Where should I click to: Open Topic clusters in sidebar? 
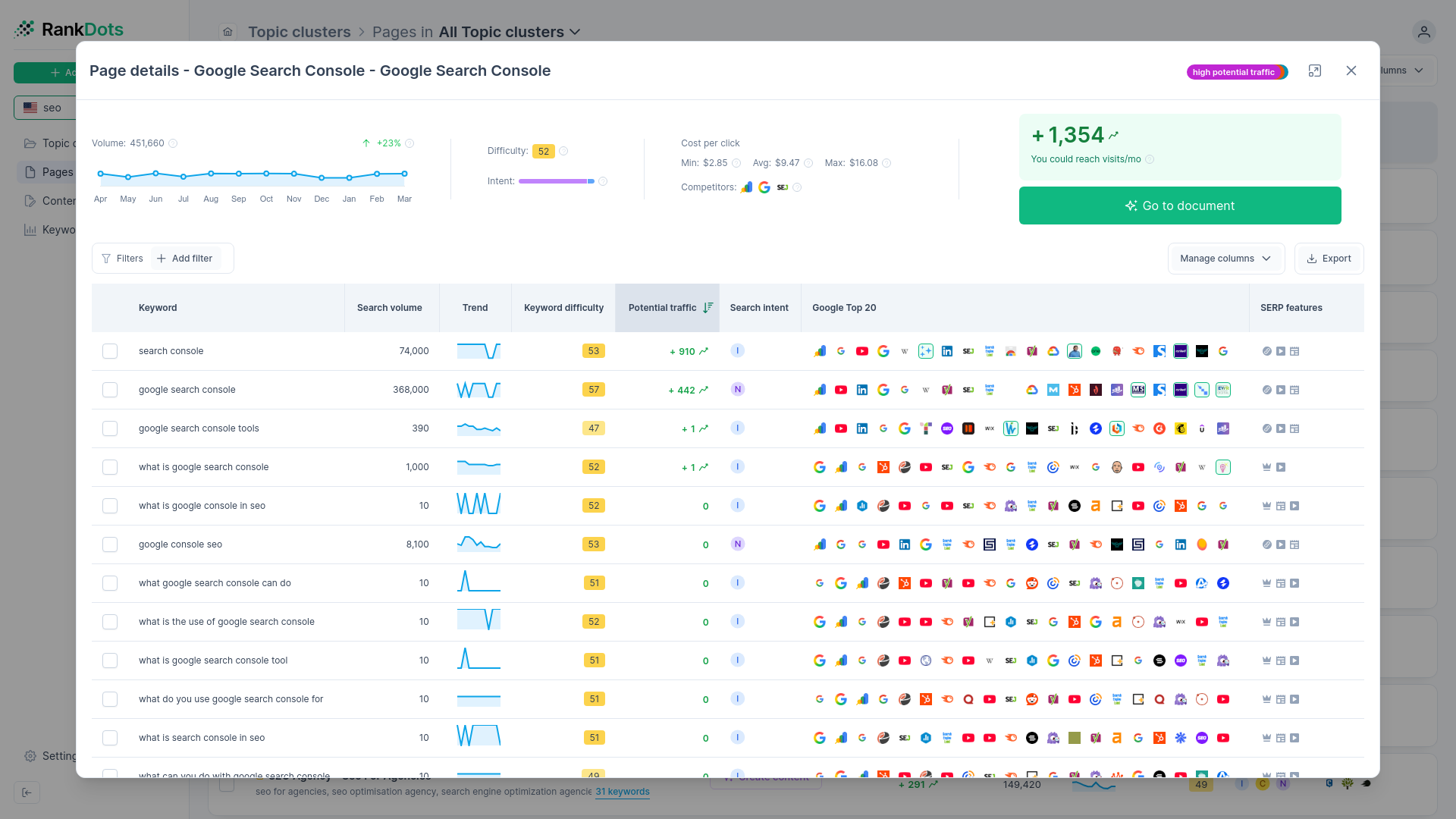(49, 143)
